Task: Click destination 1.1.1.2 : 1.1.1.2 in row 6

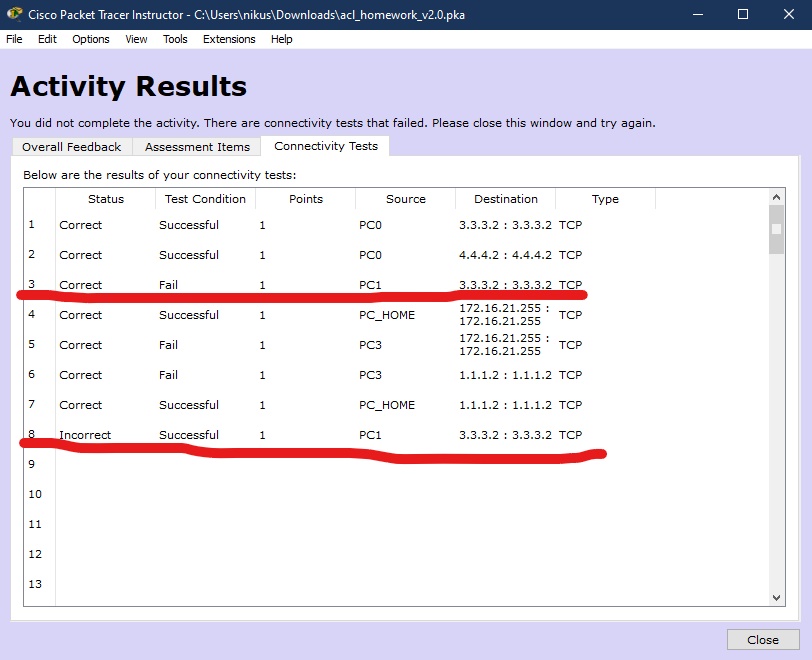Action: [505, 375]
